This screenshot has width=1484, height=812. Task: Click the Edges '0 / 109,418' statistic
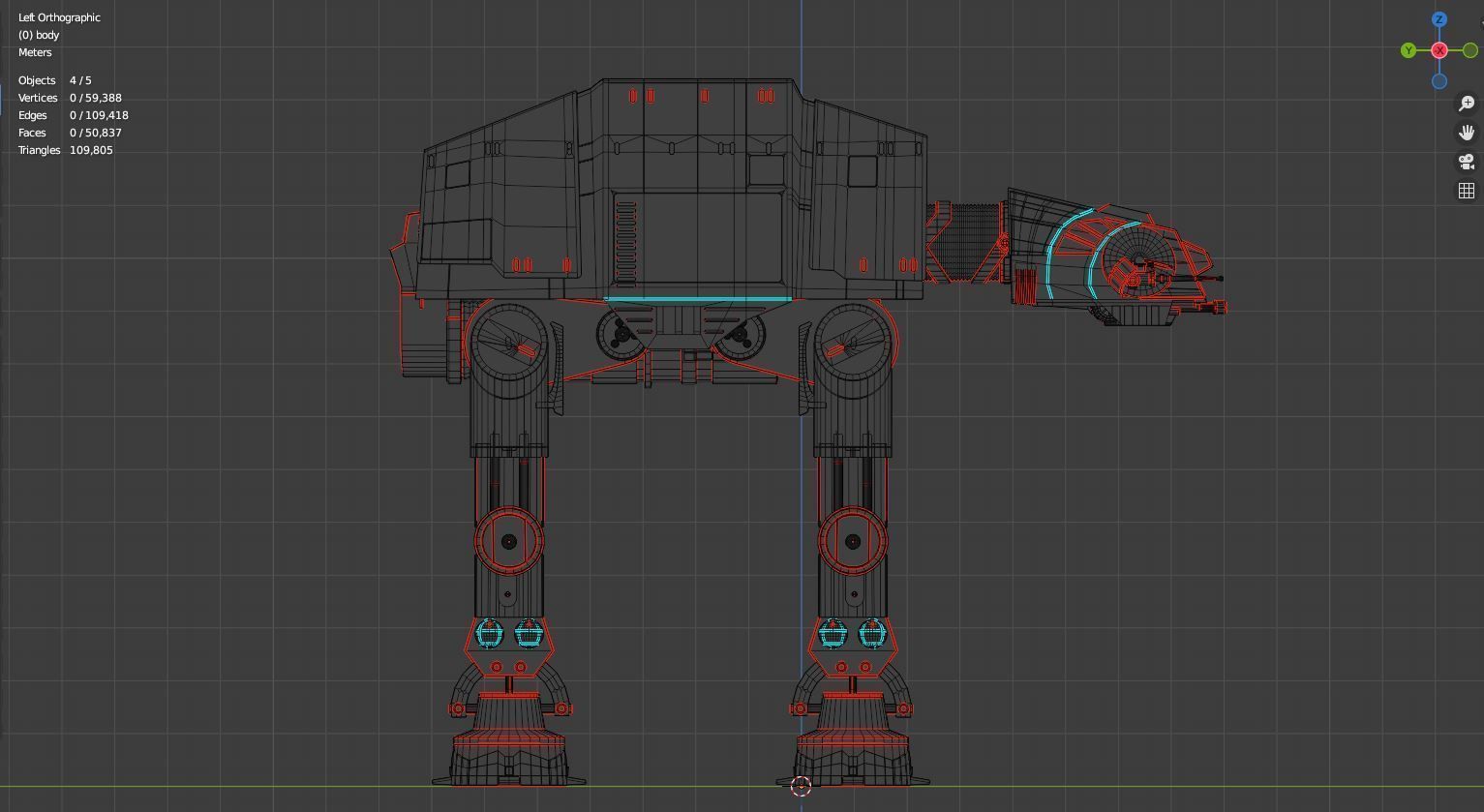[x=99, y=115]
